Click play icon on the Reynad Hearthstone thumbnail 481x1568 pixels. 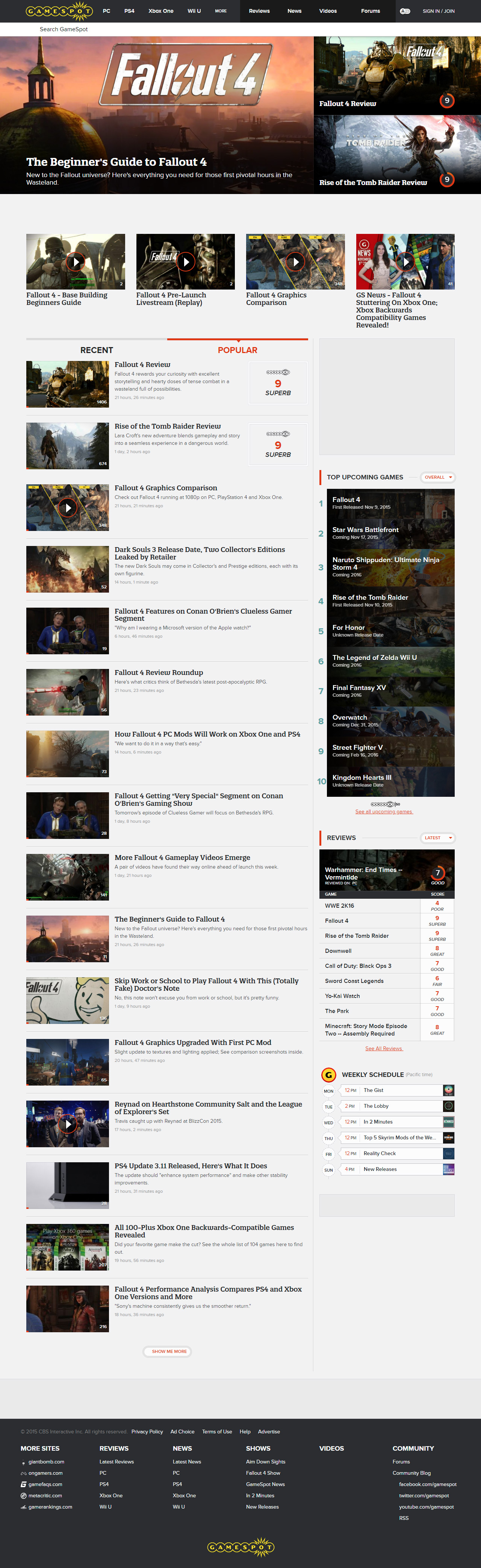[x=68, y=1124]
